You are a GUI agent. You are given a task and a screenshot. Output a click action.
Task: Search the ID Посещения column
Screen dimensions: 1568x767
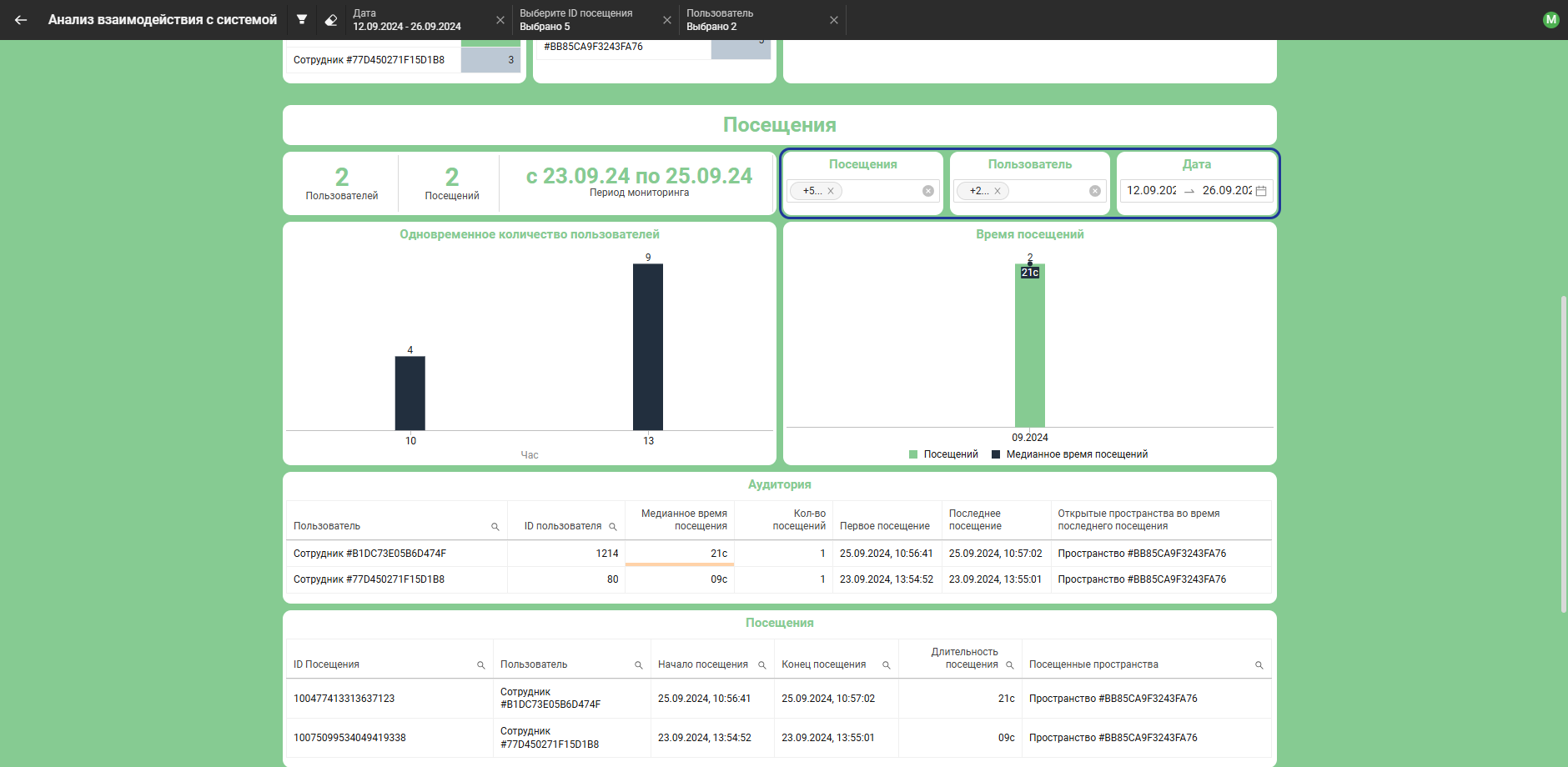tap(481, 665)
